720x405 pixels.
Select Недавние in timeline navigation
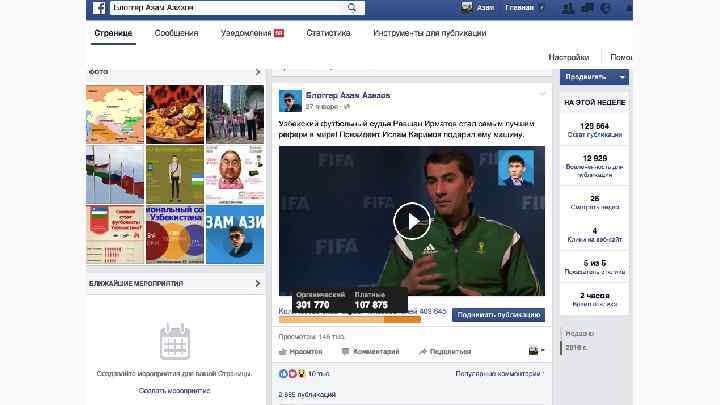579,333
